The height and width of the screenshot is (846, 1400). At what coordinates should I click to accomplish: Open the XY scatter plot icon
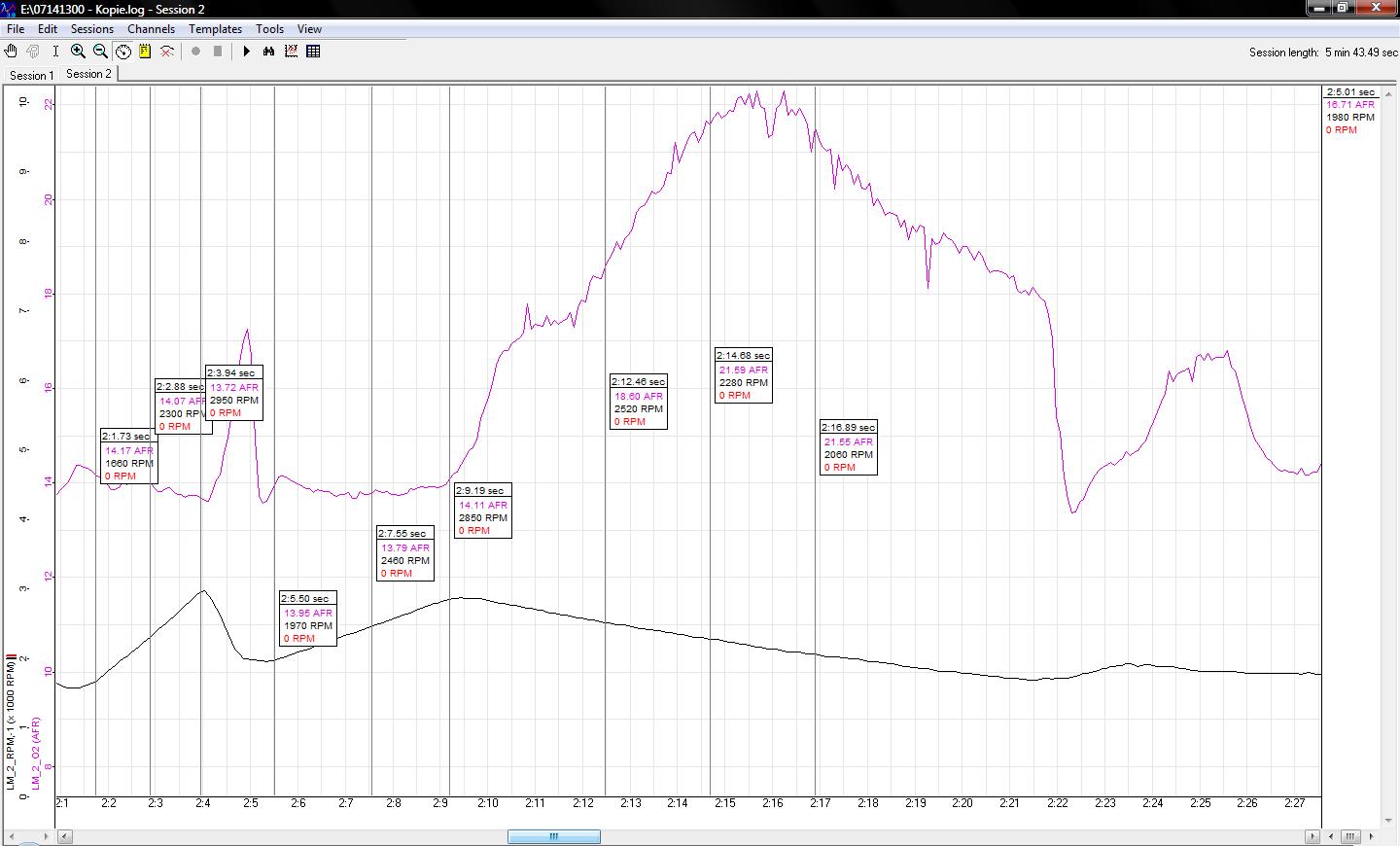click(291, 52)
